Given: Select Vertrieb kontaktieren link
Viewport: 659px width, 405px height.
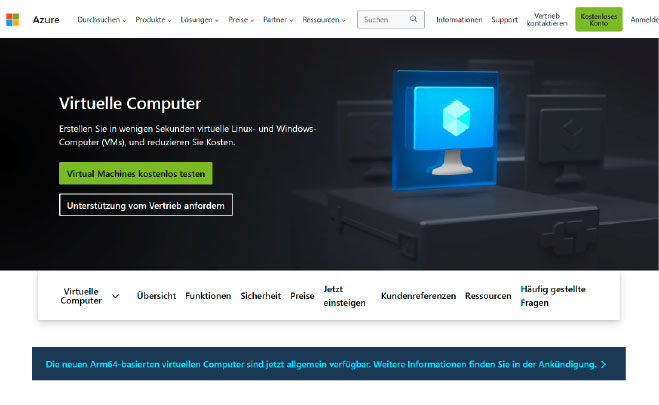Looking at the screenshot, I should 547,19.
